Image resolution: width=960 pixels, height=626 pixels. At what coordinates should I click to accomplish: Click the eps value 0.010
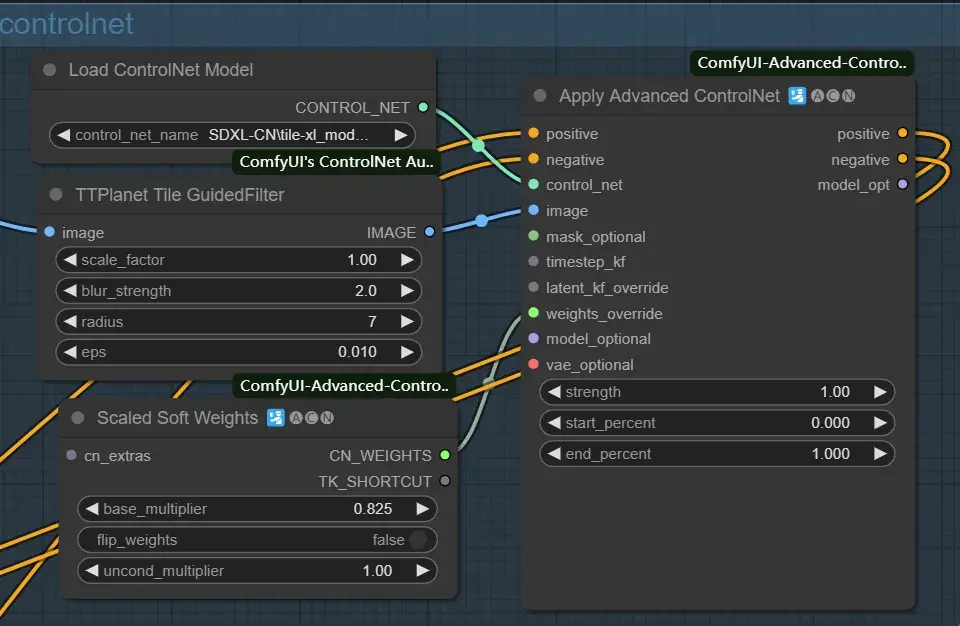pyautogui.click(x=357, y=352)
